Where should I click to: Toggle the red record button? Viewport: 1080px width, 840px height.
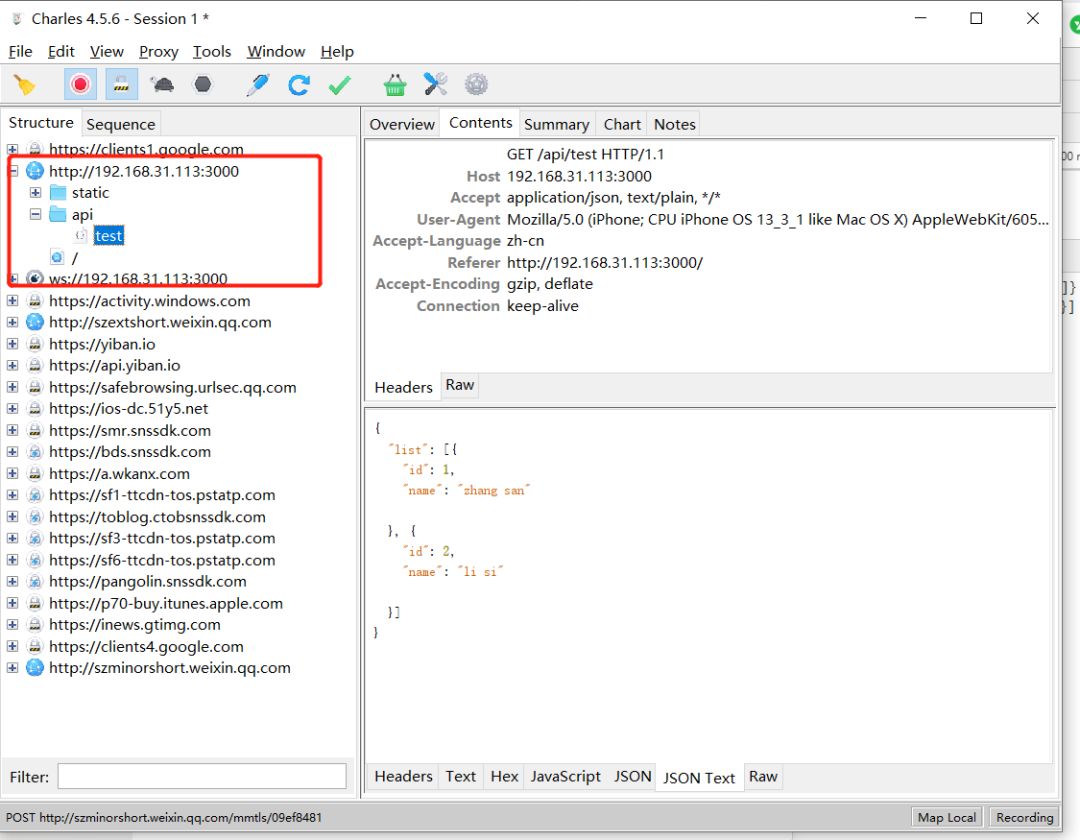click(x=81, y=85)
